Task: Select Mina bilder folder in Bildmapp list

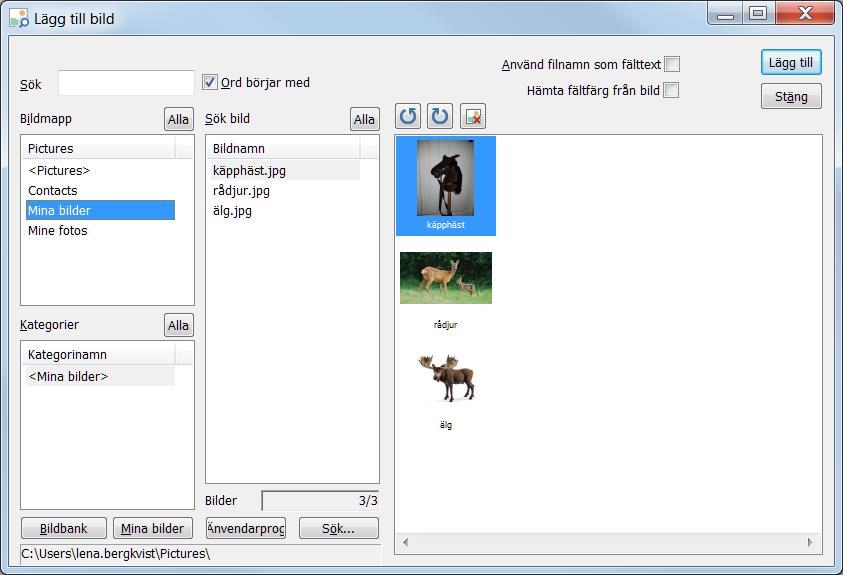Action: (100, 210)
